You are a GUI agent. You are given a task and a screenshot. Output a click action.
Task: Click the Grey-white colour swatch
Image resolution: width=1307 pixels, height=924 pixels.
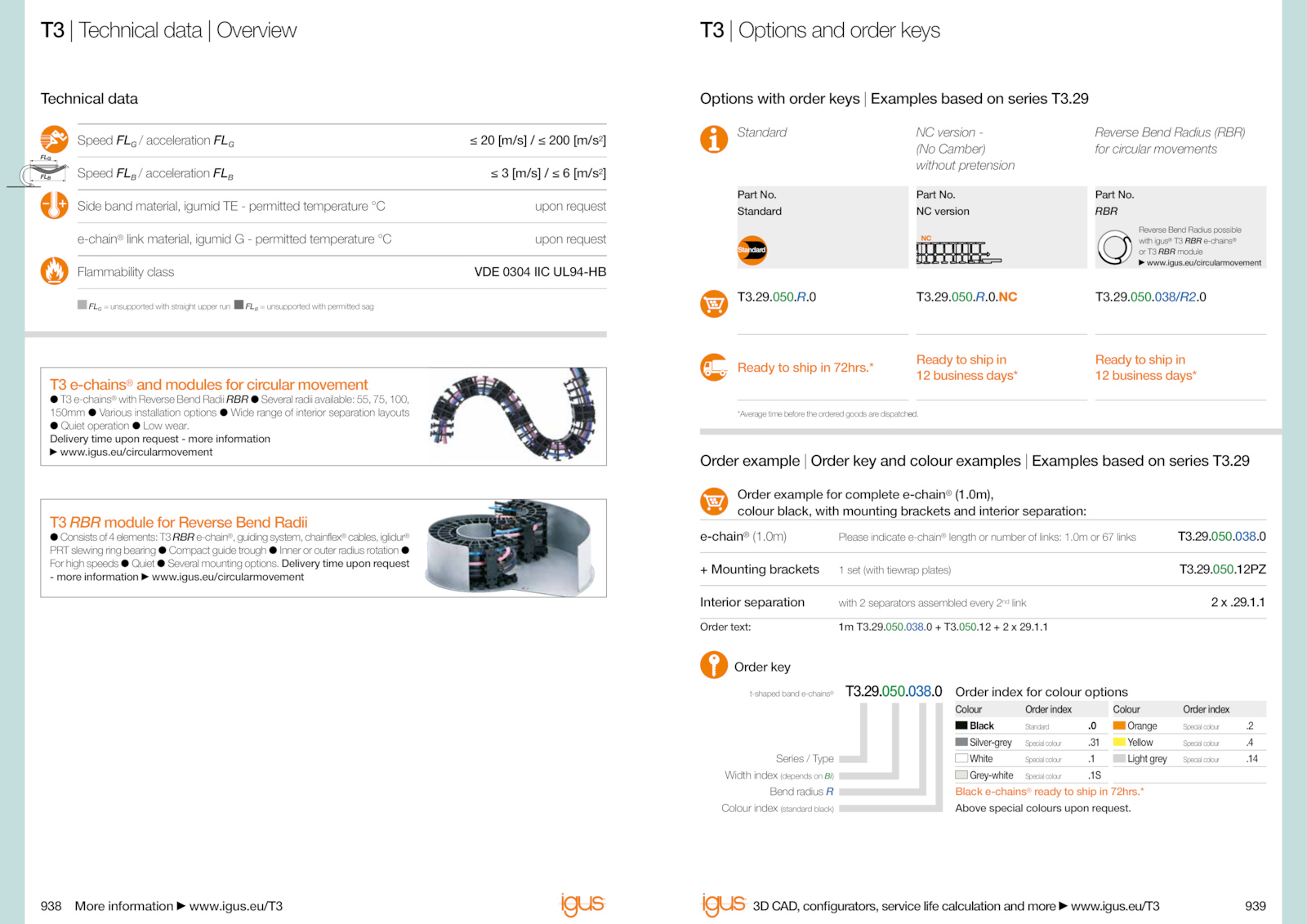point(961,774)
